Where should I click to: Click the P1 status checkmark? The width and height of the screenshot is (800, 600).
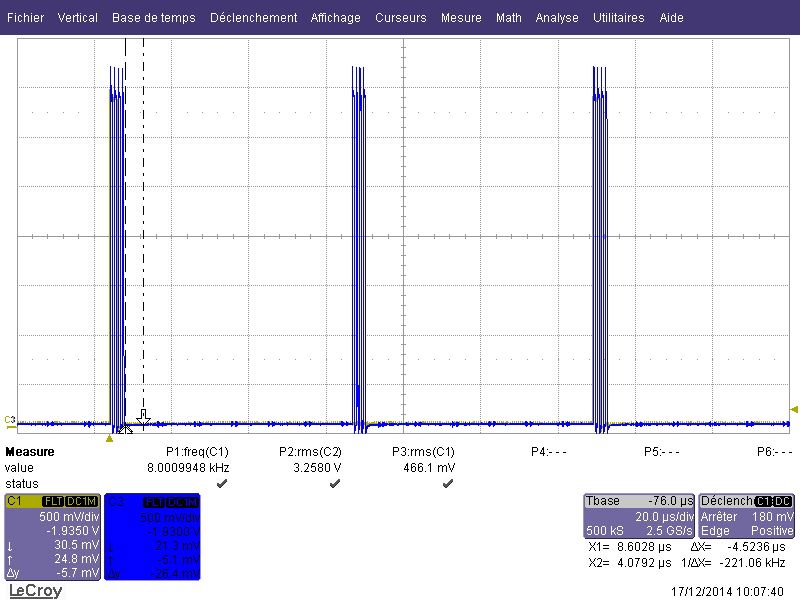[x=222, y=483]
